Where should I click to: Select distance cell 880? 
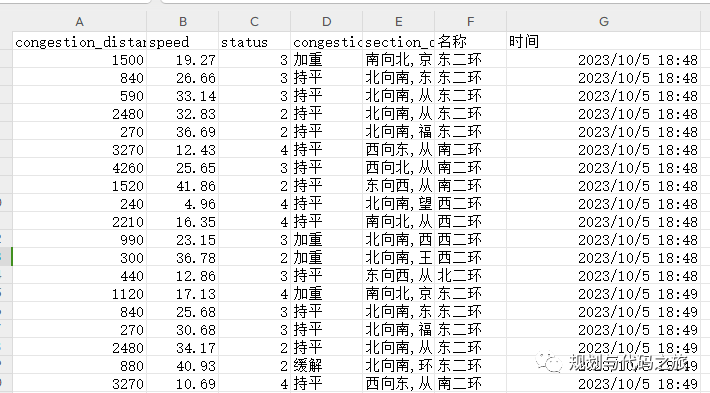(79, 366)
